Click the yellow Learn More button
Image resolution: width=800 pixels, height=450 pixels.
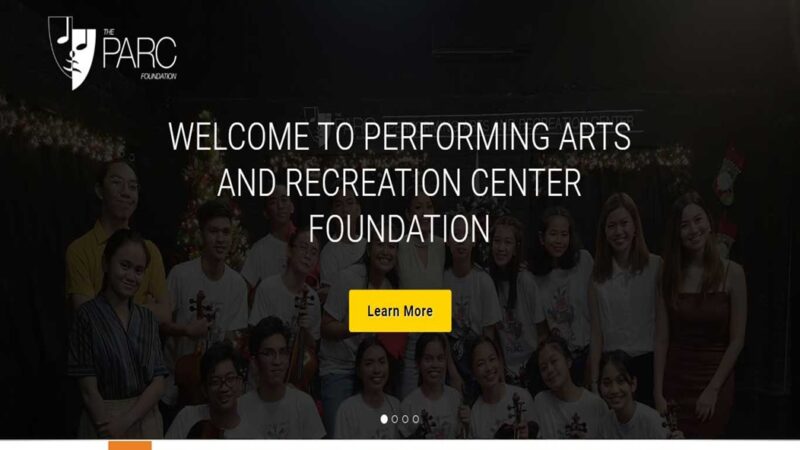point(400,311)
